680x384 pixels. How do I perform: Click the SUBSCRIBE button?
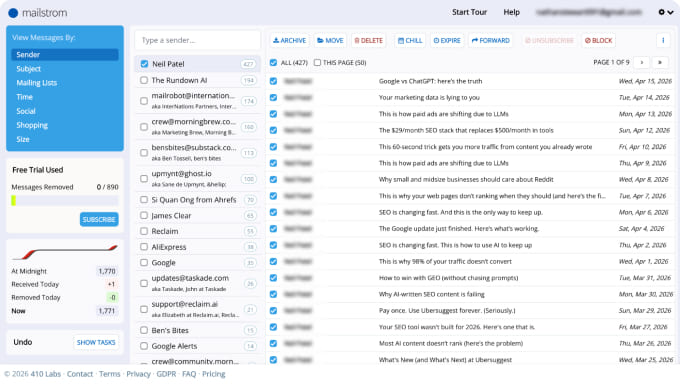99,220
